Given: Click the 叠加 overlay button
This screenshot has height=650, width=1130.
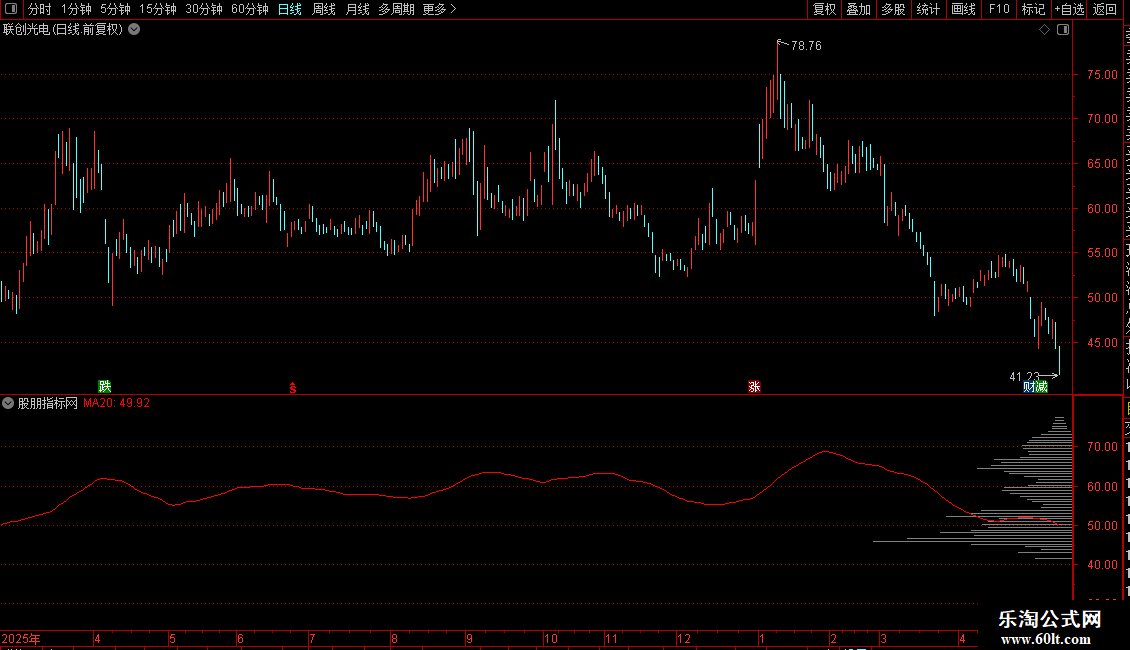Looking at the screenshot, I should pos(858,9).
